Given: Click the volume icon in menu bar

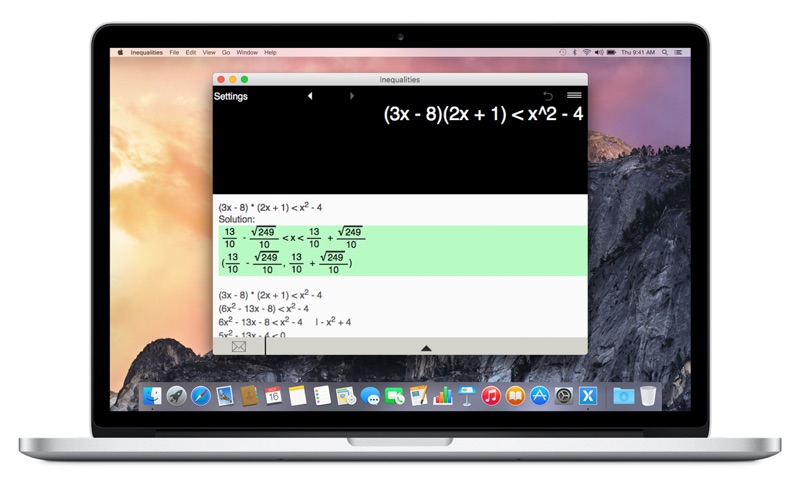Looking at the screenshot, I should (599, 52).
